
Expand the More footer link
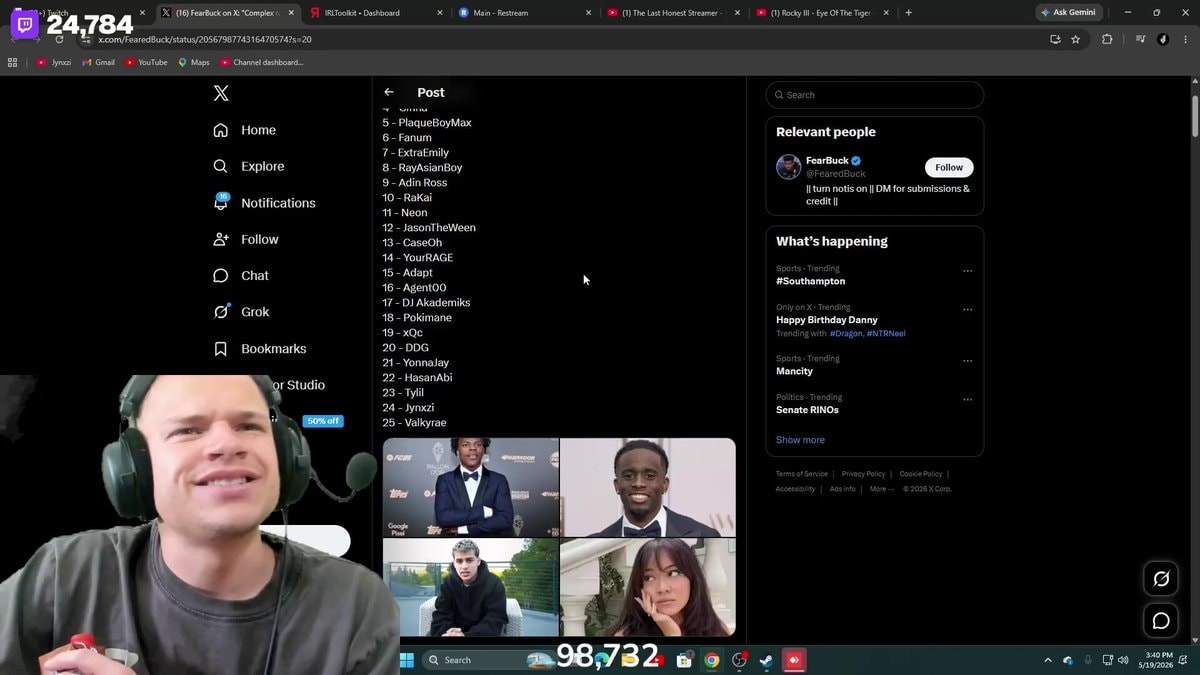(881, 489)
